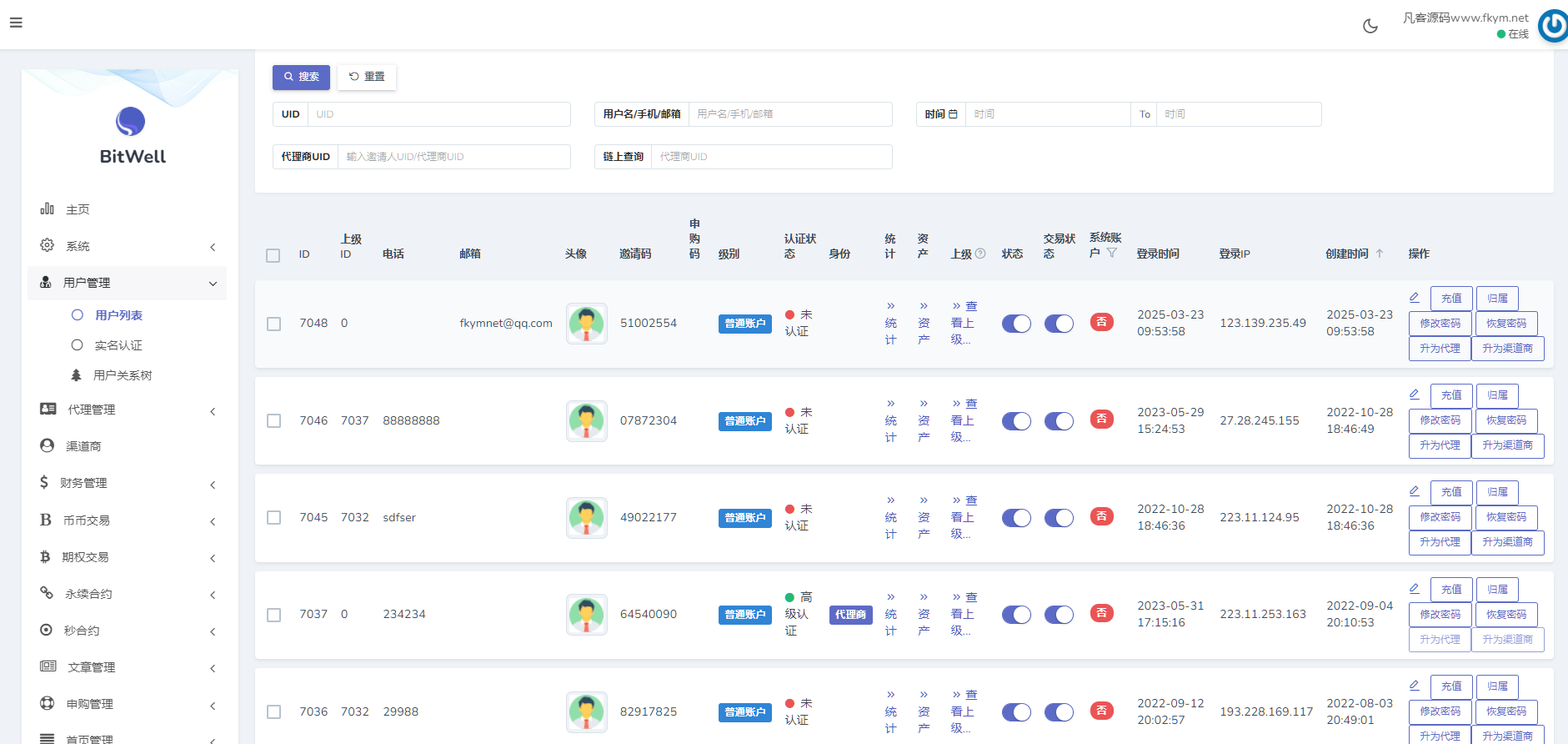The height and width of the screenshot is (744, 1568).
Task: Expand the 代理管理 sidebar menu
Action: point(127,410)
